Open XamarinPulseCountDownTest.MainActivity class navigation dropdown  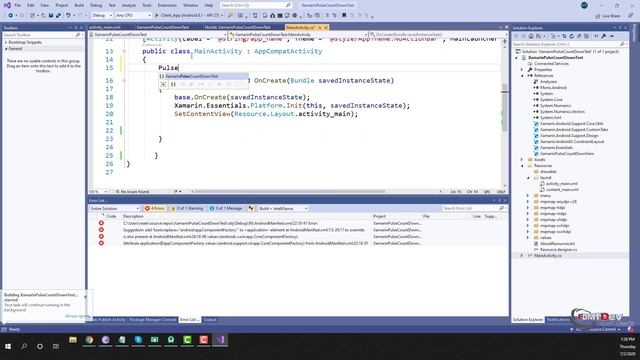point(298,35)
